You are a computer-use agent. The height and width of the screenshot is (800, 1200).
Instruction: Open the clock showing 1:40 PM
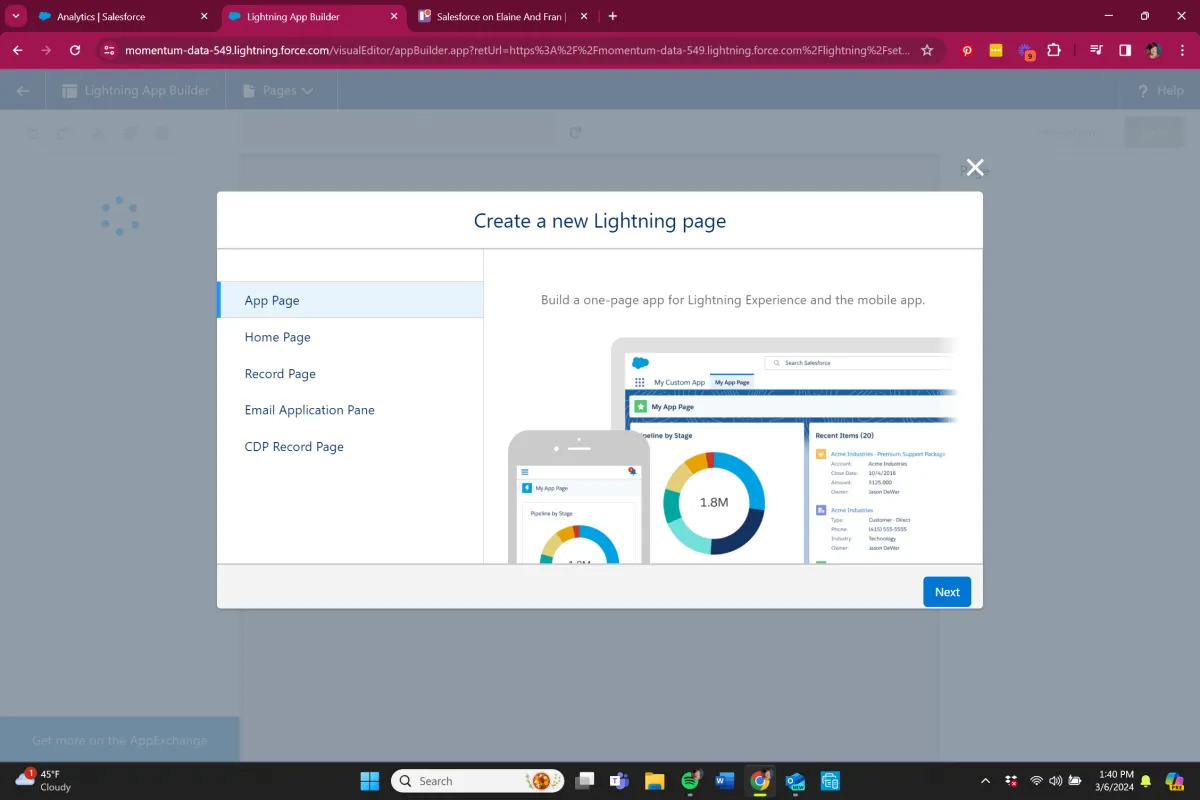pos(1115,781)
